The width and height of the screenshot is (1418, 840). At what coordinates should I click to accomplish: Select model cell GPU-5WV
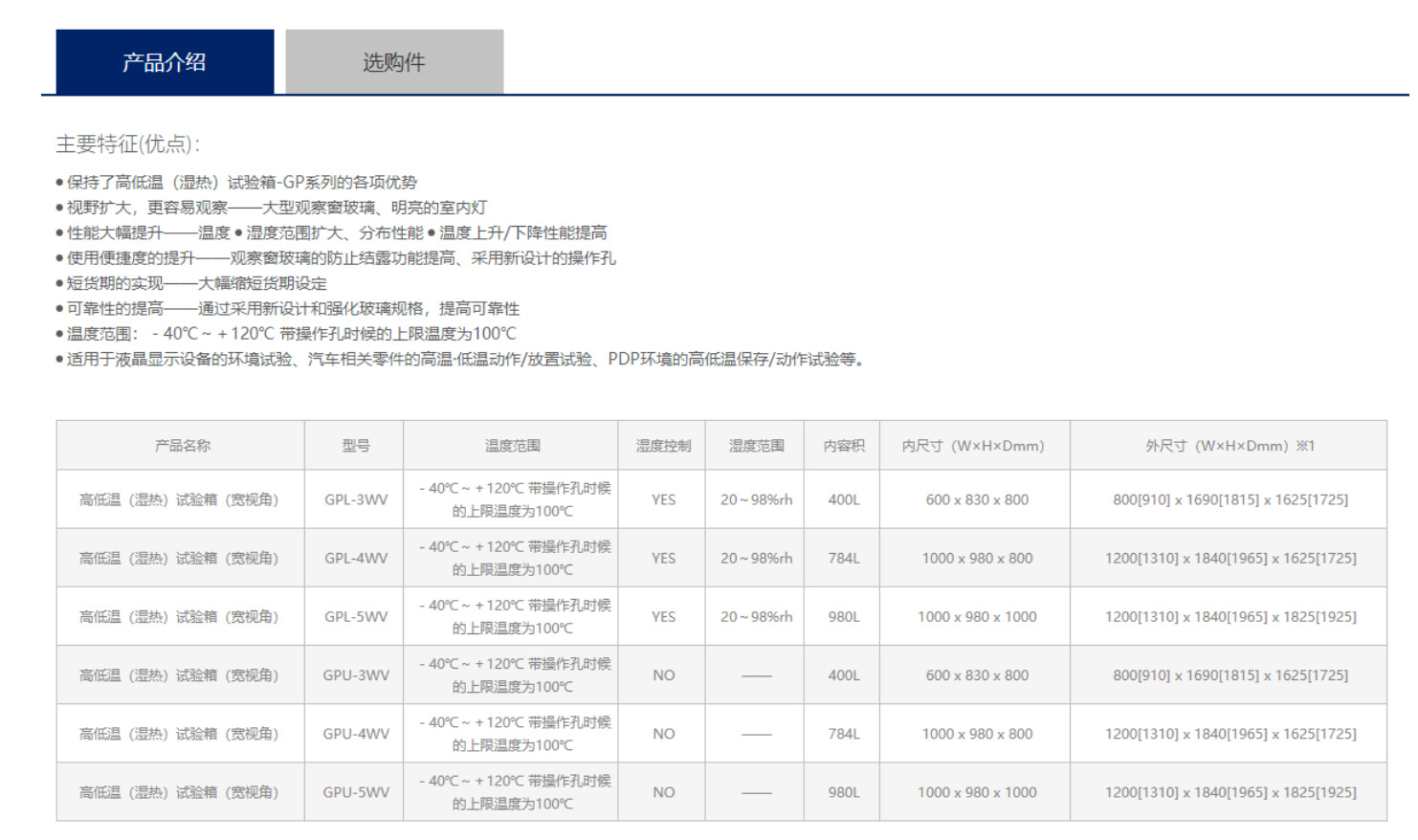pyautogui.click(x=356, y=792)
